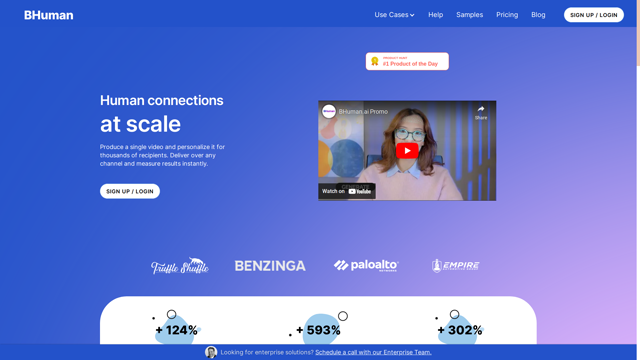The width and height of the screenshot is (640, 360).
Task: Click the 'at scale' heading text
Action: (x=140, y=124)
